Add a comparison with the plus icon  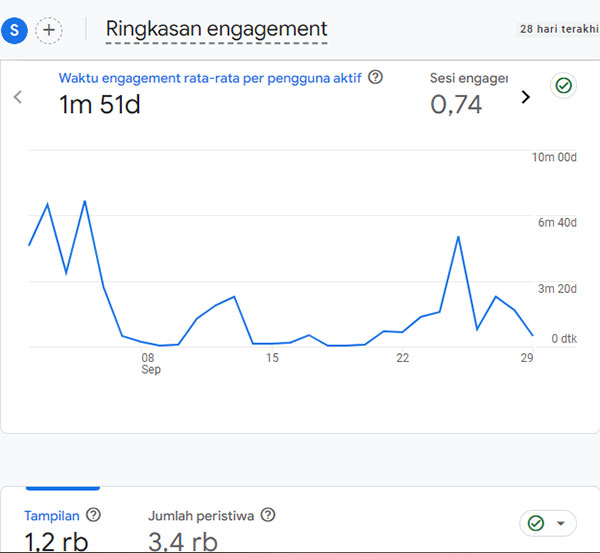point(49,30)
